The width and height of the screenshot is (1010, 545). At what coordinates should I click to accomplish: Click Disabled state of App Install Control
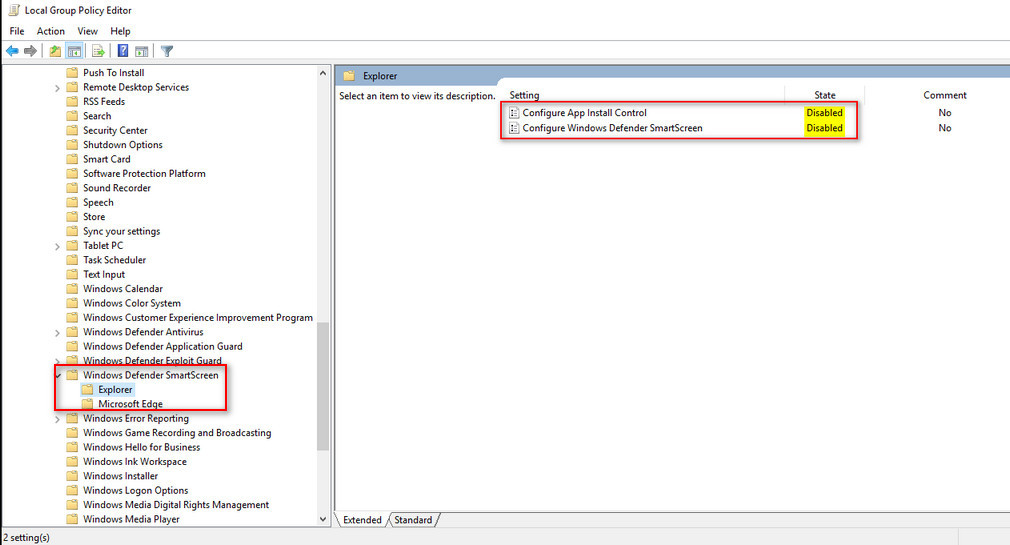tap(824, 113)
